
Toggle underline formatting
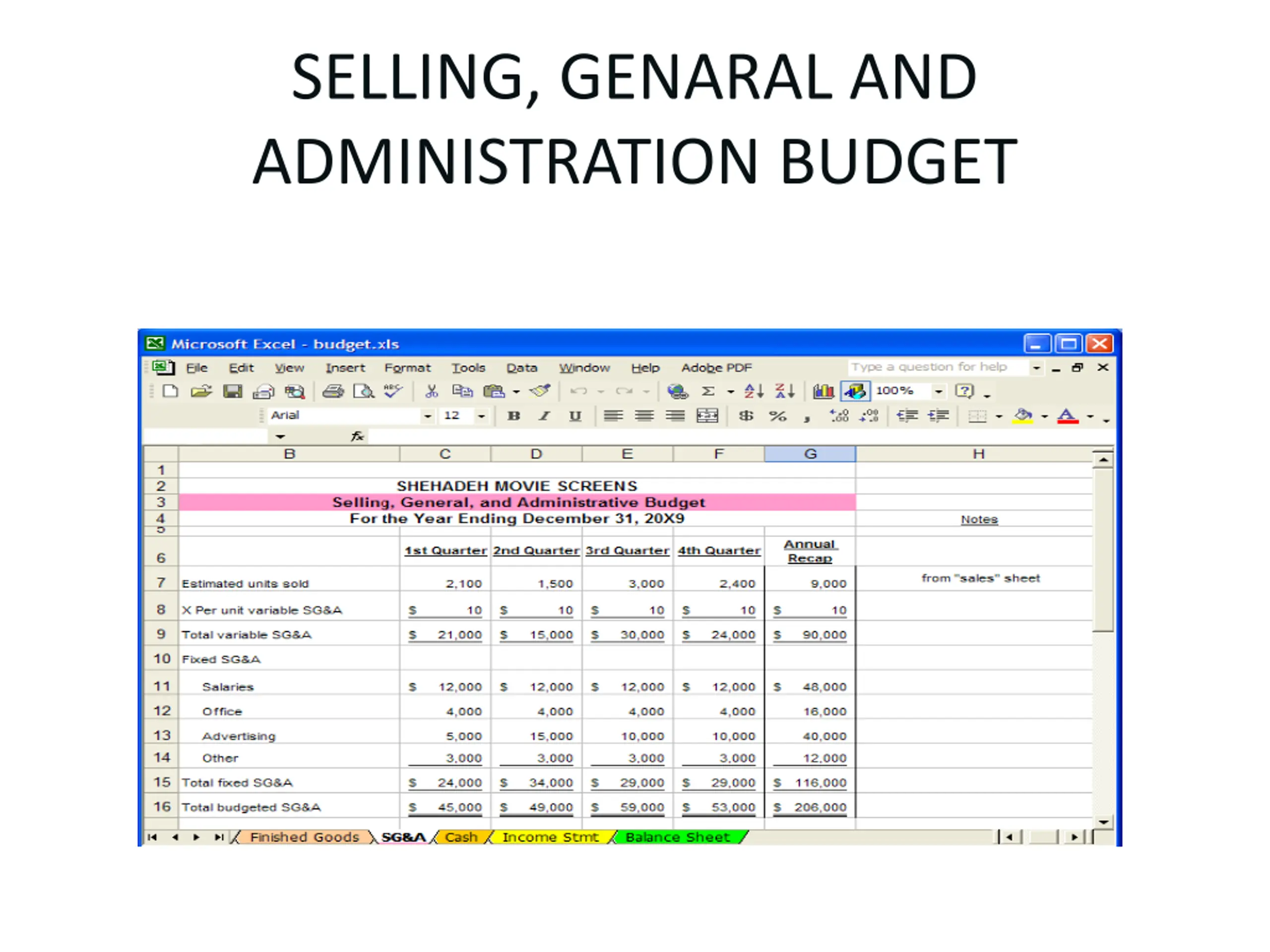click(574, 416)
